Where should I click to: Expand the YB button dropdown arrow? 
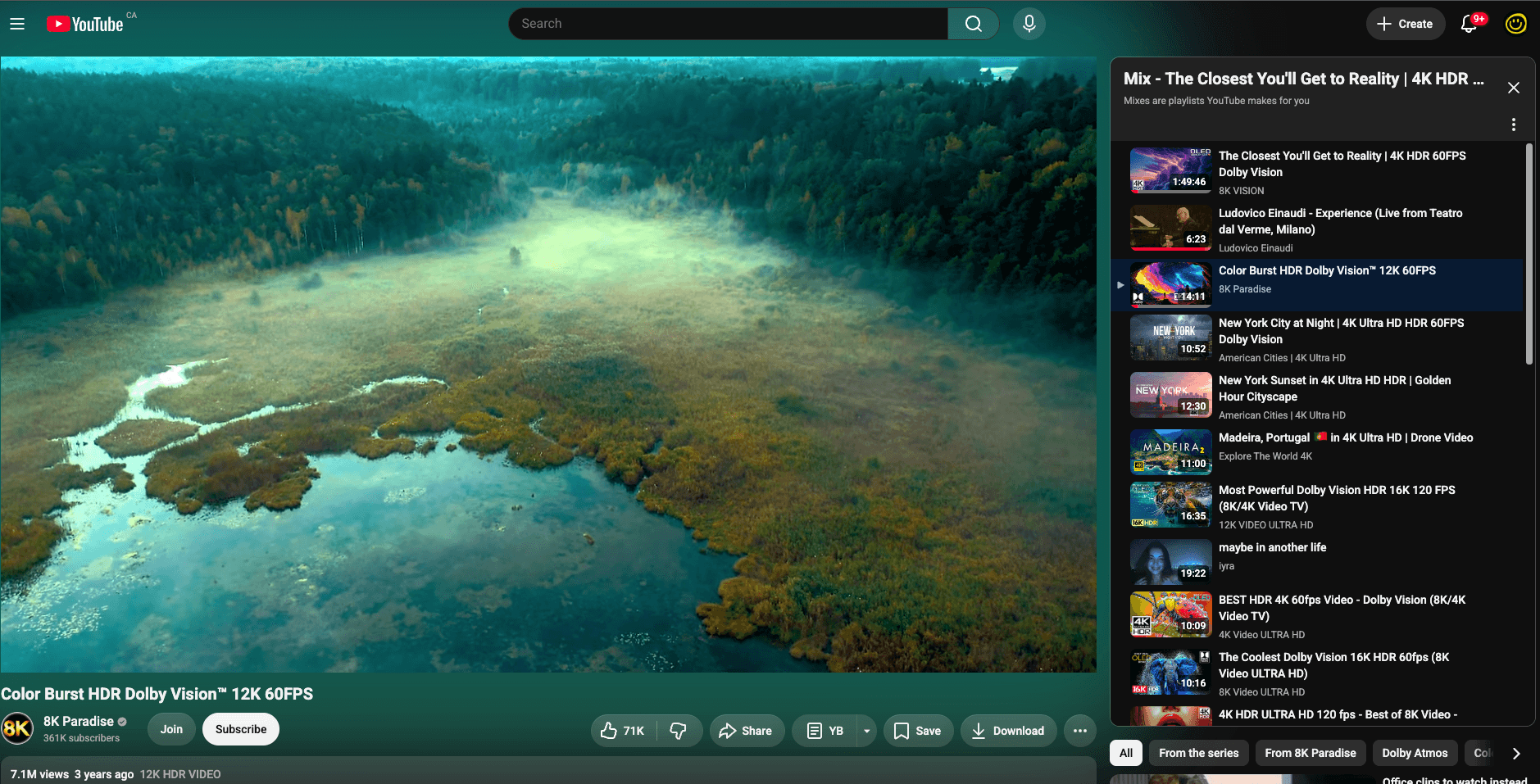tap(866, 731)
